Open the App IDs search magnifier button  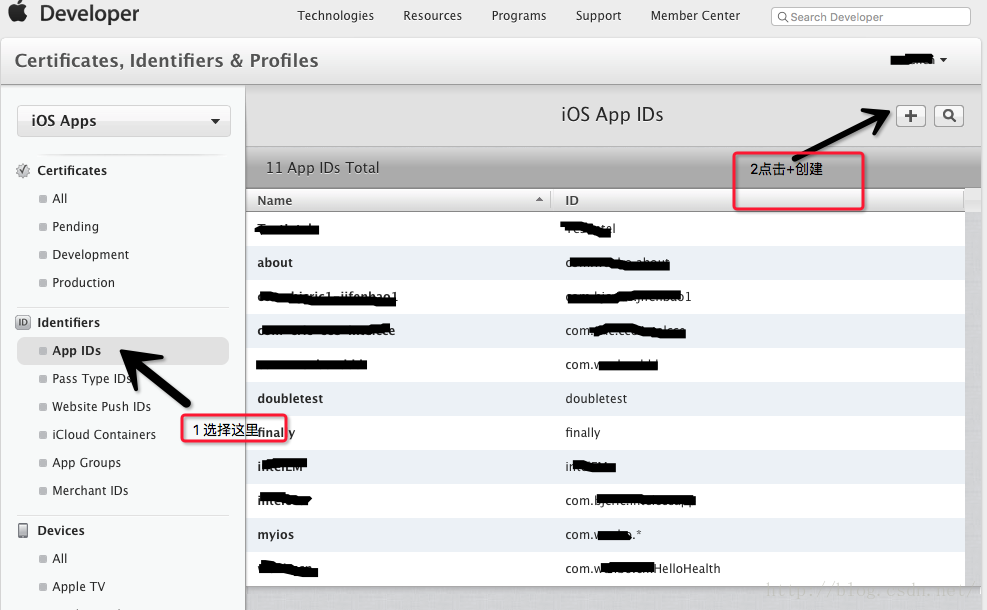point(949,116)
